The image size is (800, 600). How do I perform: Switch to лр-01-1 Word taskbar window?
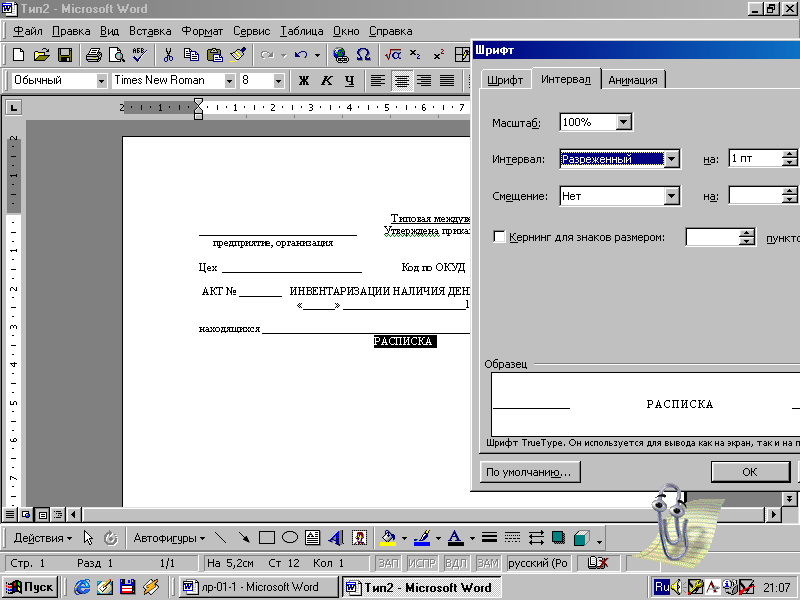(x=259, y=587)
